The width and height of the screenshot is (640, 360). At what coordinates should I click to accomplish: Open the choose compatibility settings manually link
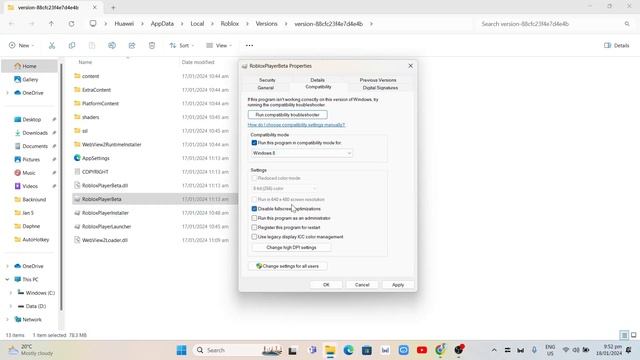click(296, 125)
